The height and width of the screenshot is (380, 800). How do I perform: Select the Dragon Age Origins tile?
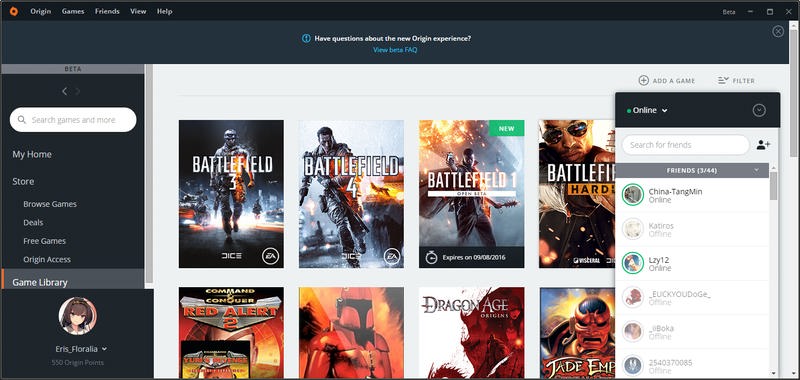point(471,333)
